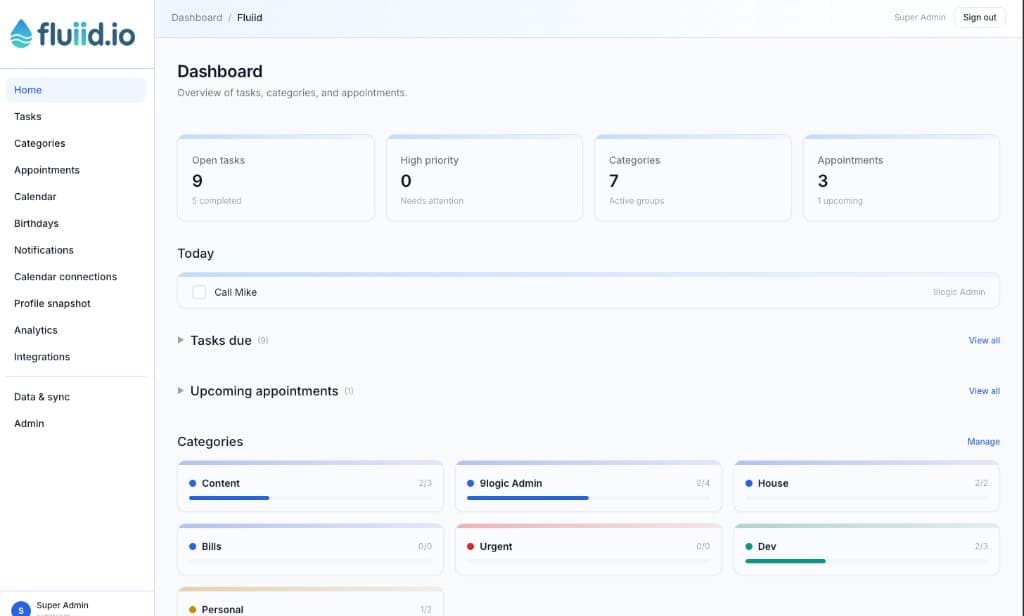
Task: Open the Birthdays page
Action: (36, 223)
